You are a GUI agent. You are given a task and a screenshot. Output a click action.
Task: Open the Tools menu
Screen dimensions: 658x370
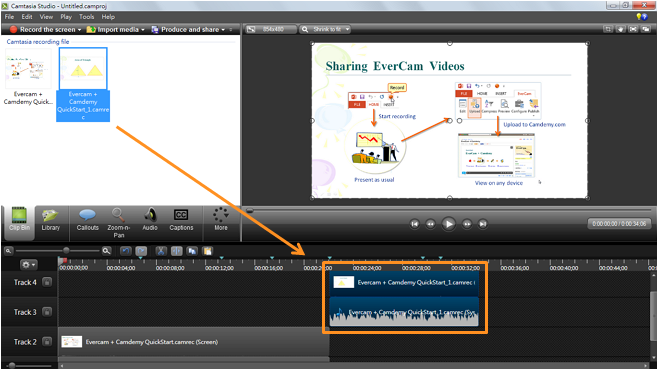coord(86,17)
